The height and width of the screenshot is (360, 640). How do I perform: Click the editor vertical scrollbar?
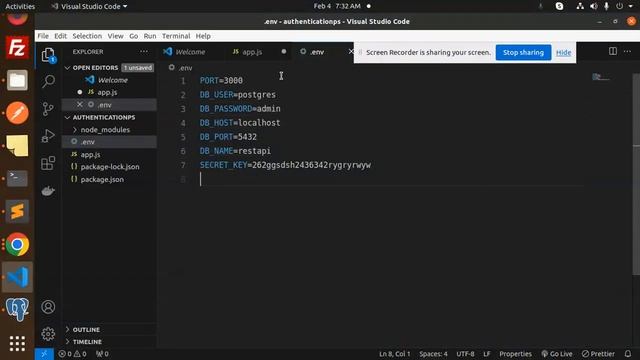click(x=636, y=174)
